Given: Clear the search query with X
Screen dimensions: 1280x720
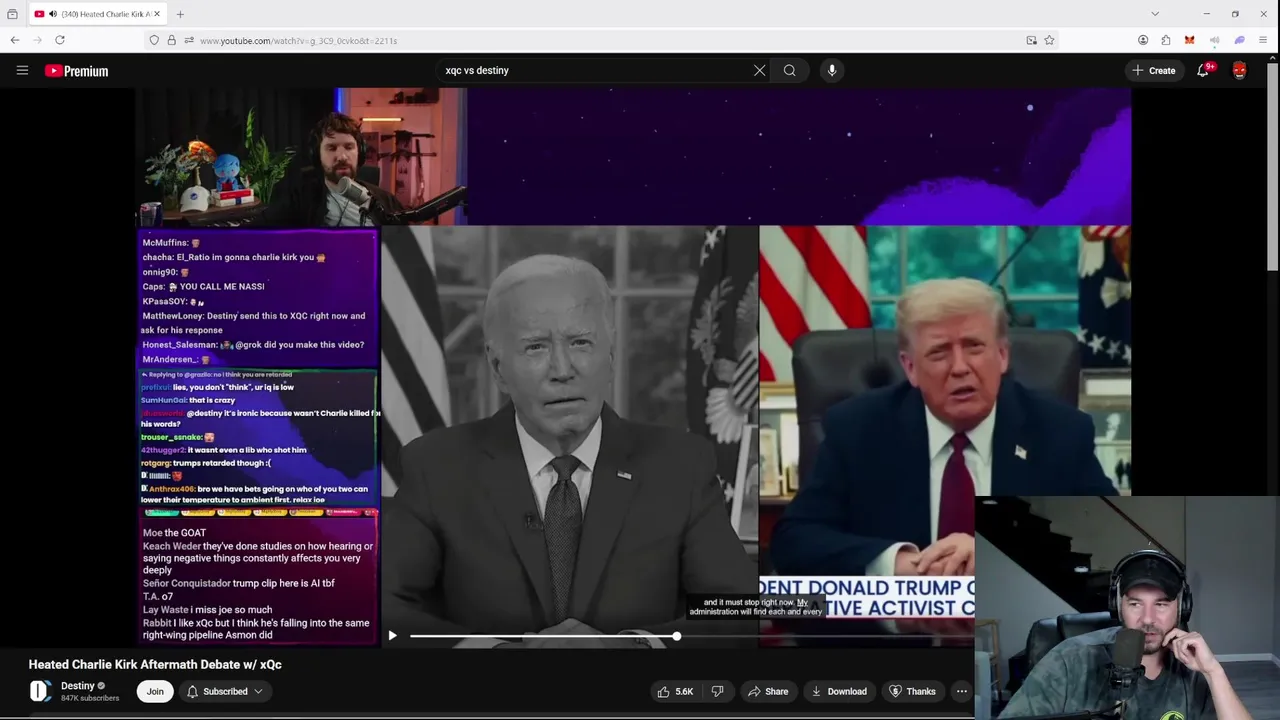Looking at the screenshot, I should point(759,70).
